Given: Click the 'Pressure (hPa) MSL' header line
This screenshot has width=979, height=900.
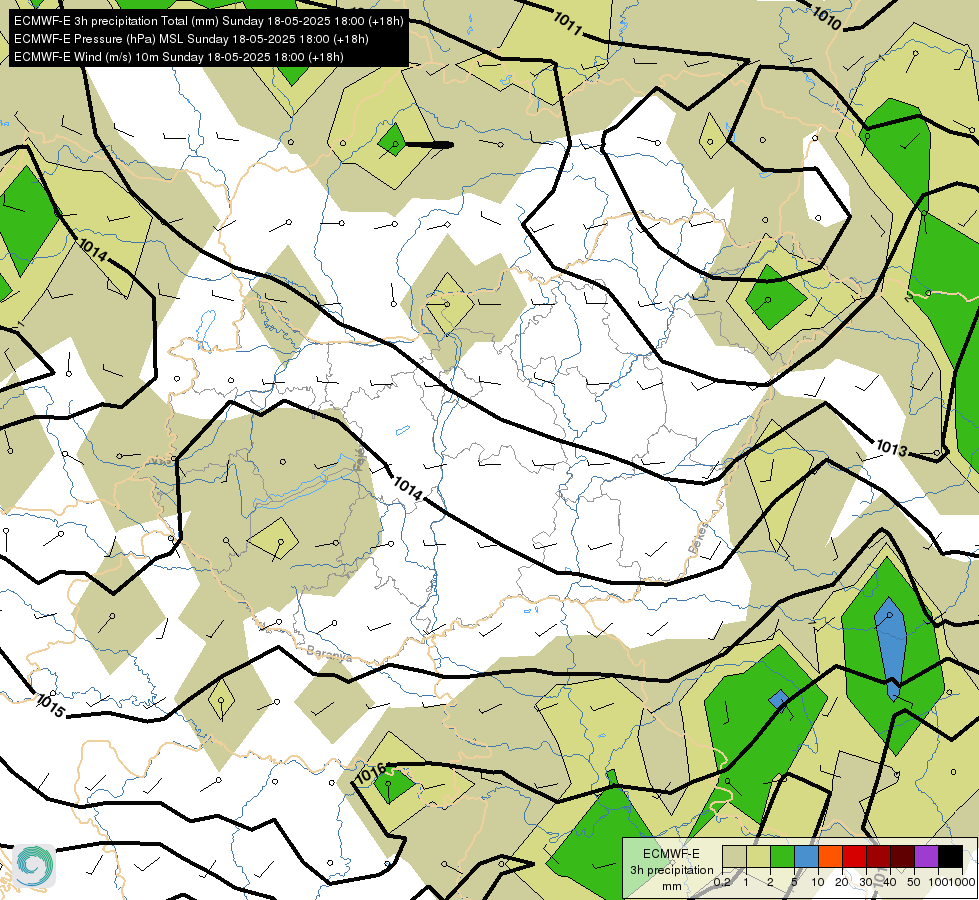Looking at the screenshot, I should pos(191,39).
